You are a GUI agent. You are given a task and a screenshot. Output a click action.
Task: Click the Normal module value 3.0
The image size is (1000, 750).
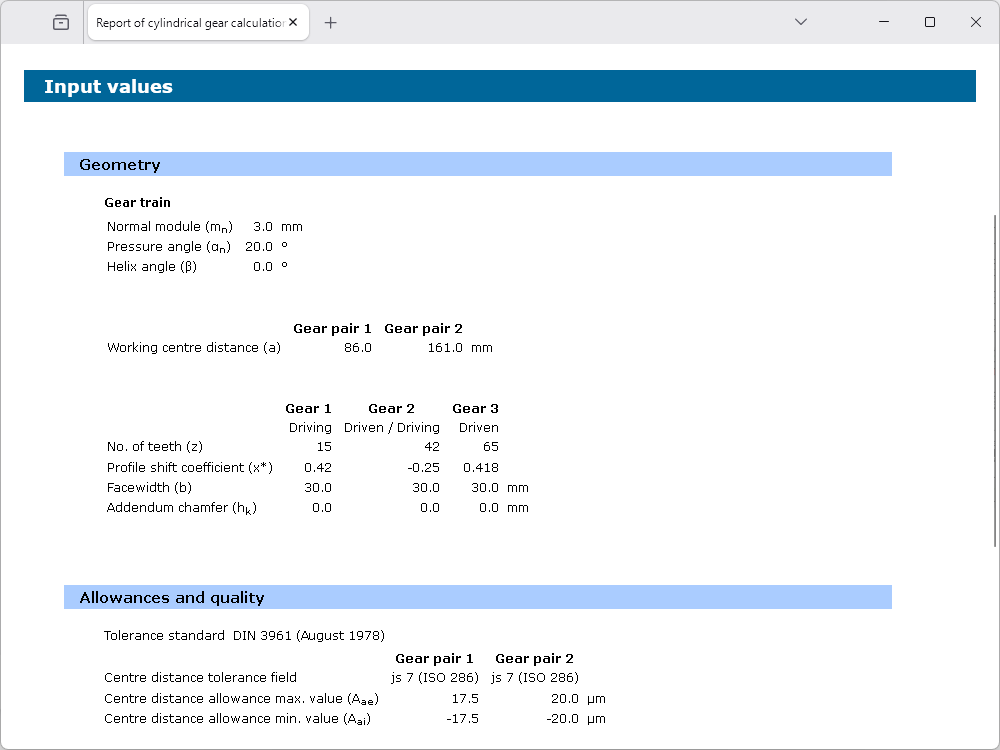262,227
